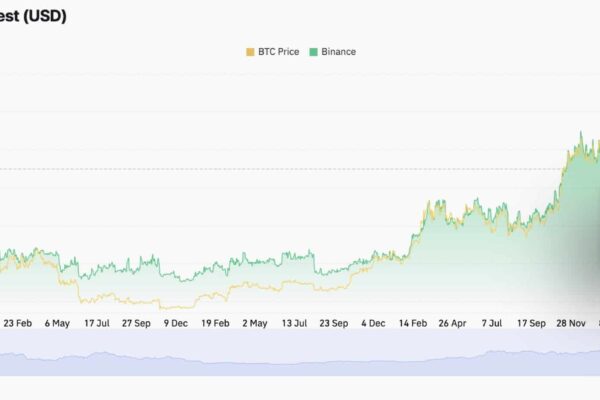Viewport: 600px width, 400px height.
Task: Toggle the BTC Price series label
Action: 277,51
